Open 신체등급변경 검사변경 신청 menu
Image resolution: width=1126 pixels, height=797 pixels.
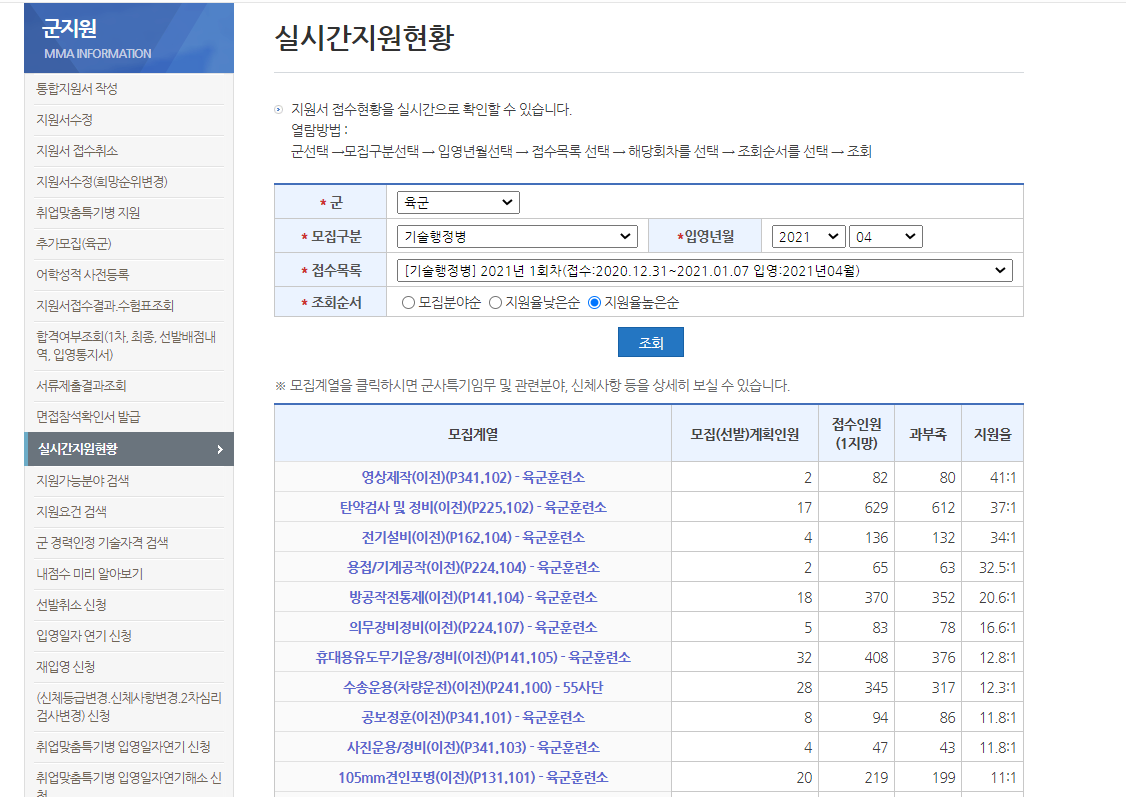pyautogui.click(x=129, y=707)
